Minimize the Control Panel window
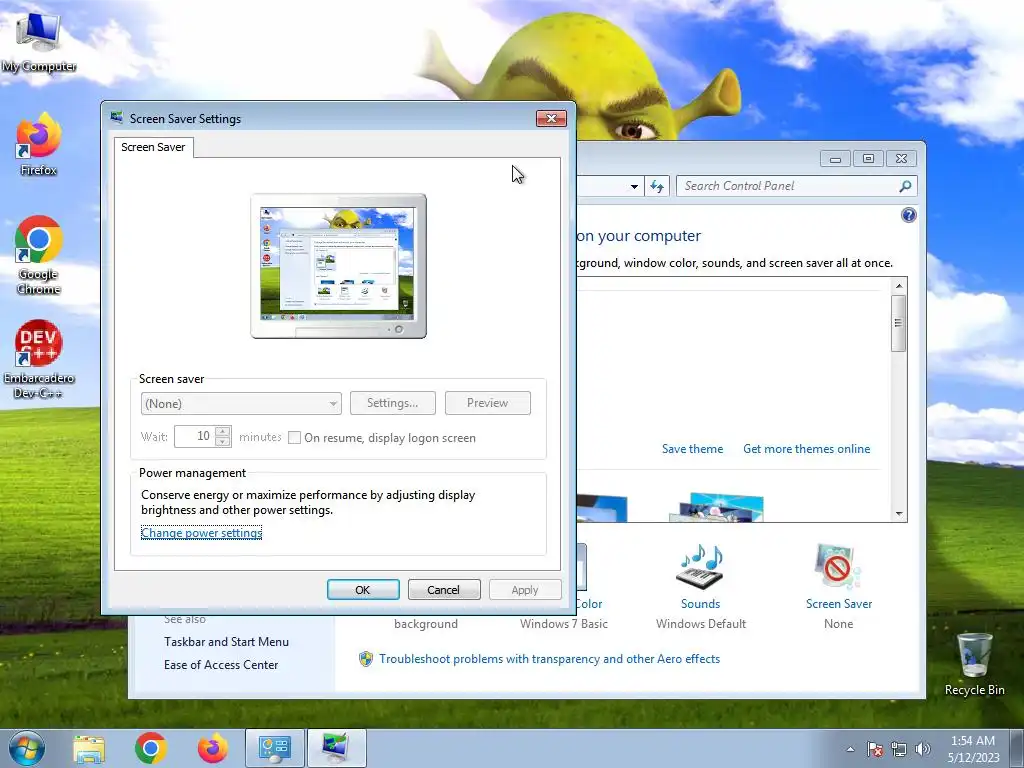 [835, 159]
